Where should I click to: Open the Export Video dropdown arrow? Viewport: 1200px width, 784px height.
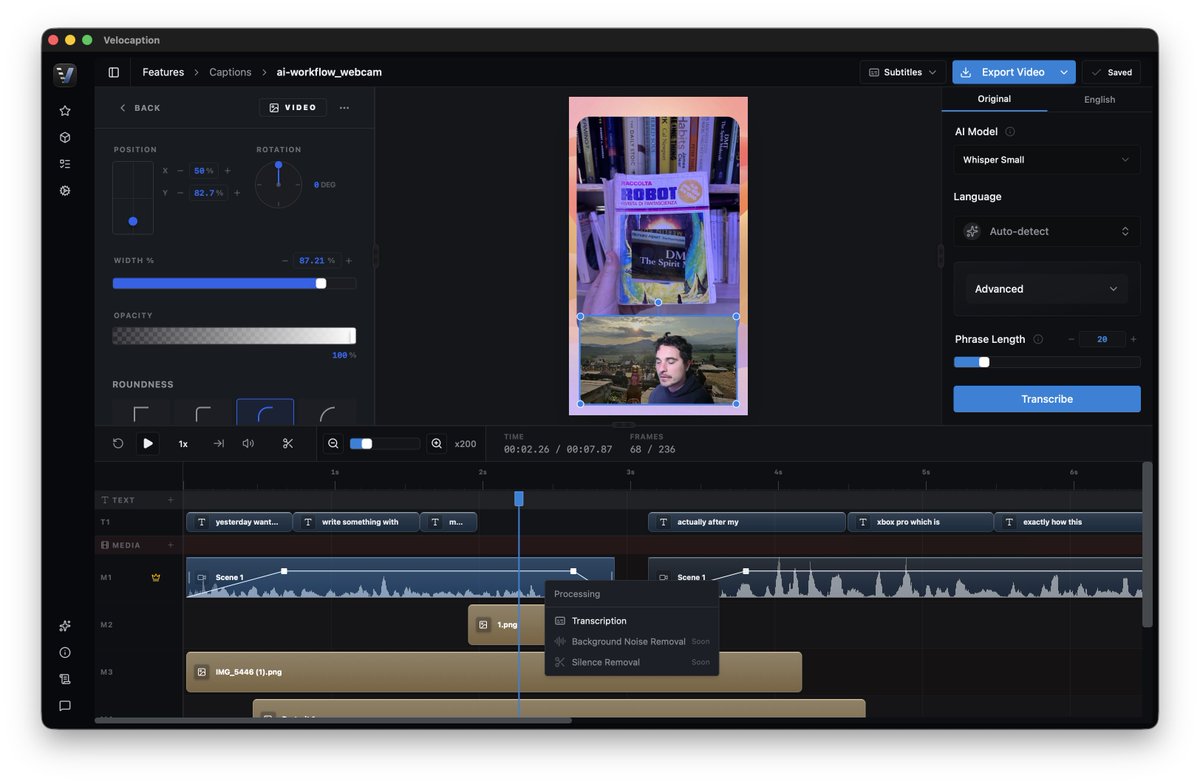1064,72
